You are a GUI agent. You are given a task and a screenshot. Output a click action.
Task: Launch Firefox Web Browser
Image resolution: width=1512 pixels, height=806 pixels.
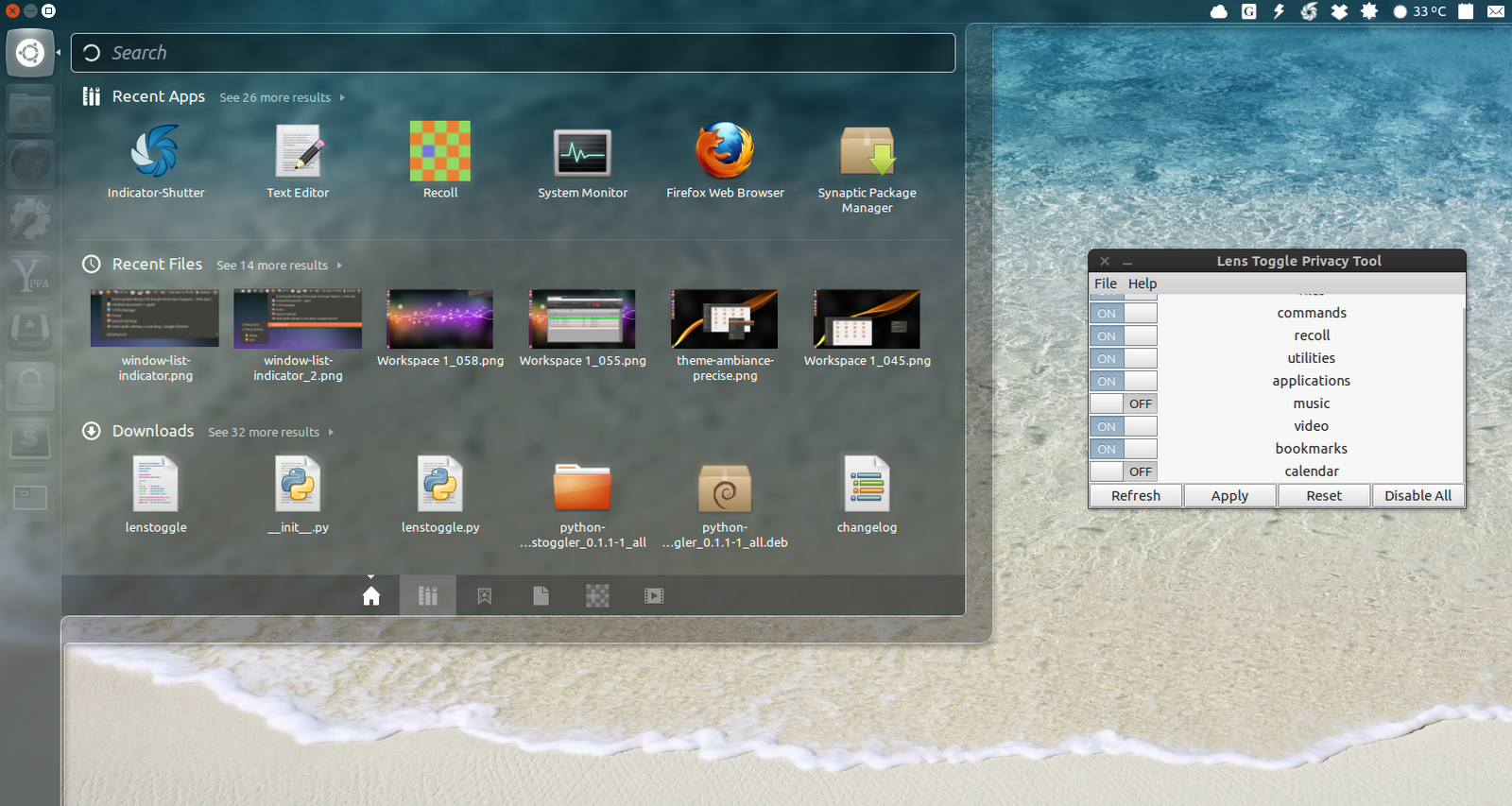725,151
